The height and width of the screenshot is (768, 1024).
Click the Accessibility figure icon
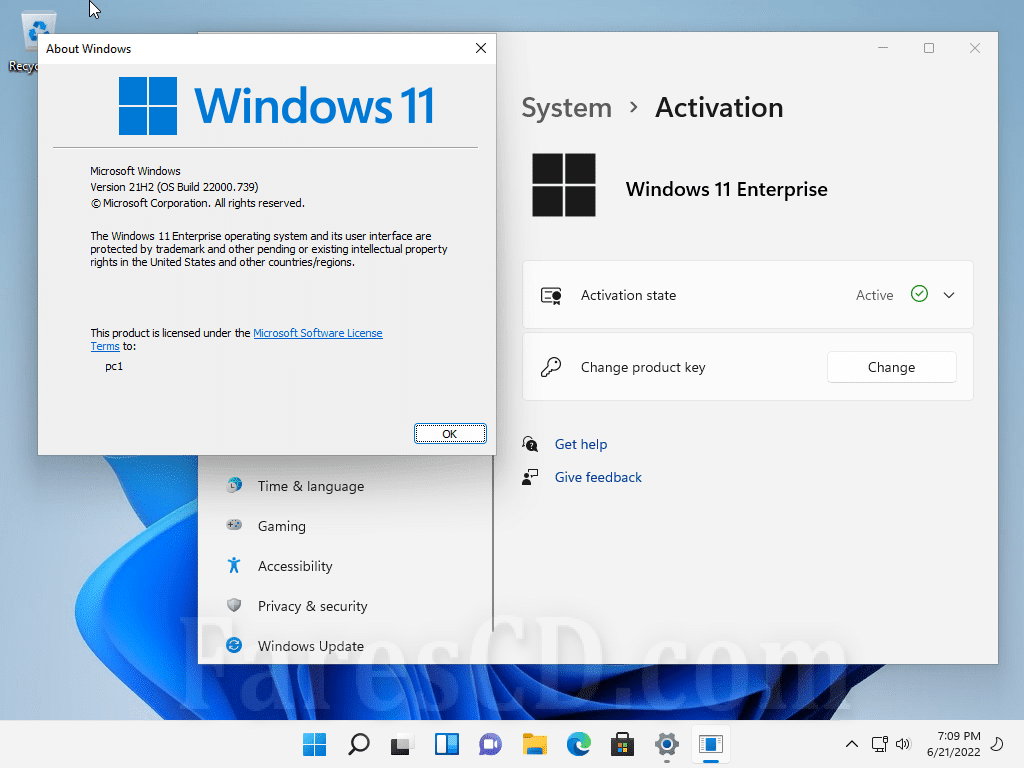pos(234,565)
